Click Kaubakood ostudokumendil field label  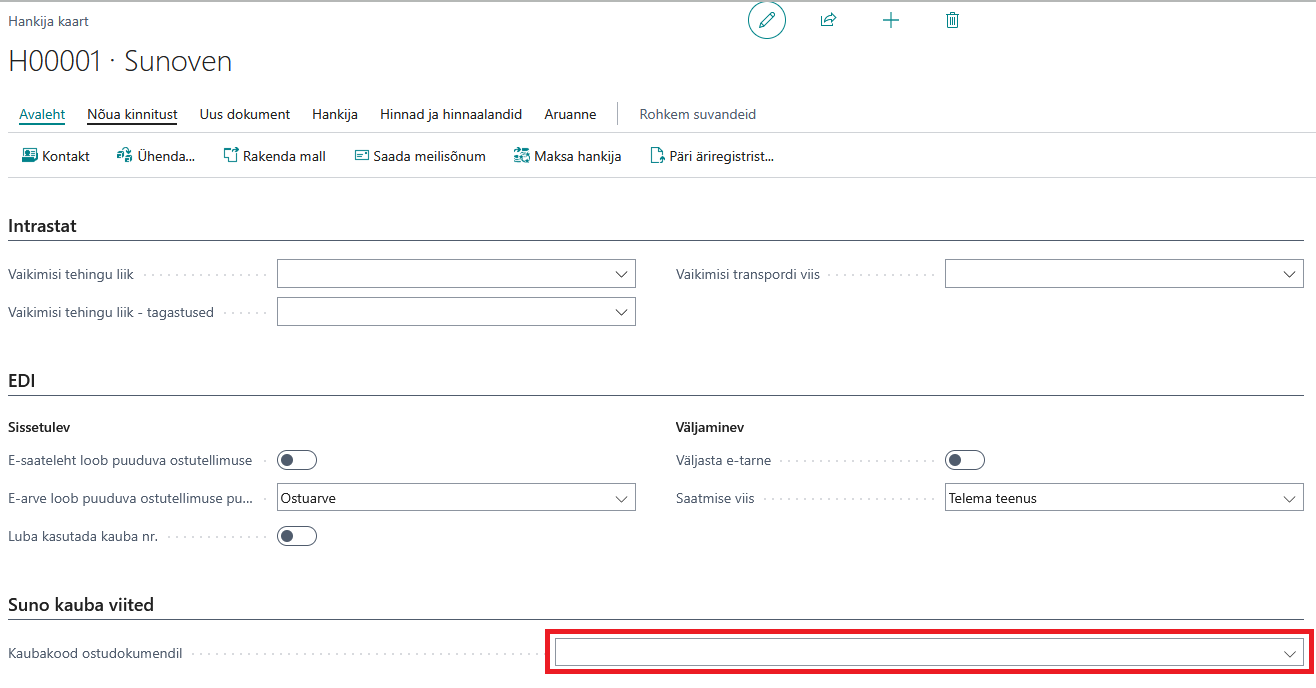click(x=95, y=653)
